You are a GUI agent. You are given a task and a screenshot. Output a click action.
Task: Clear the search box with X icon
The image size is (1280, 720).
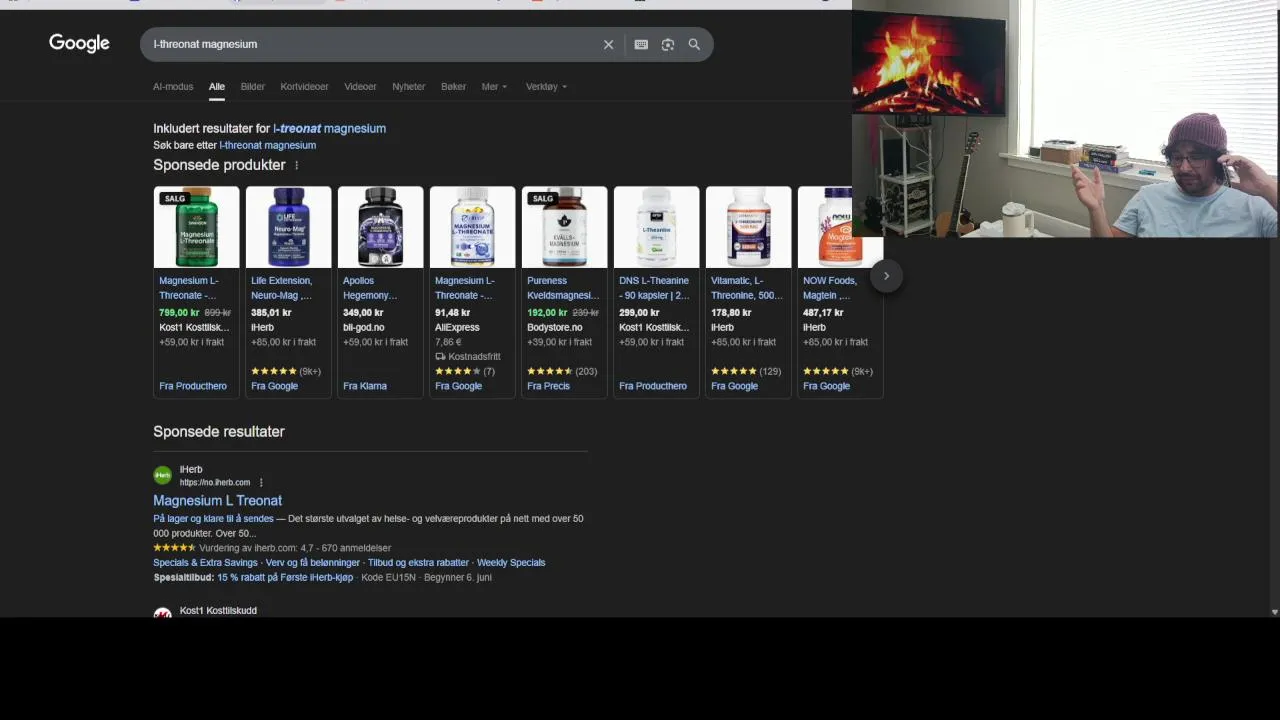click(608, 44)
